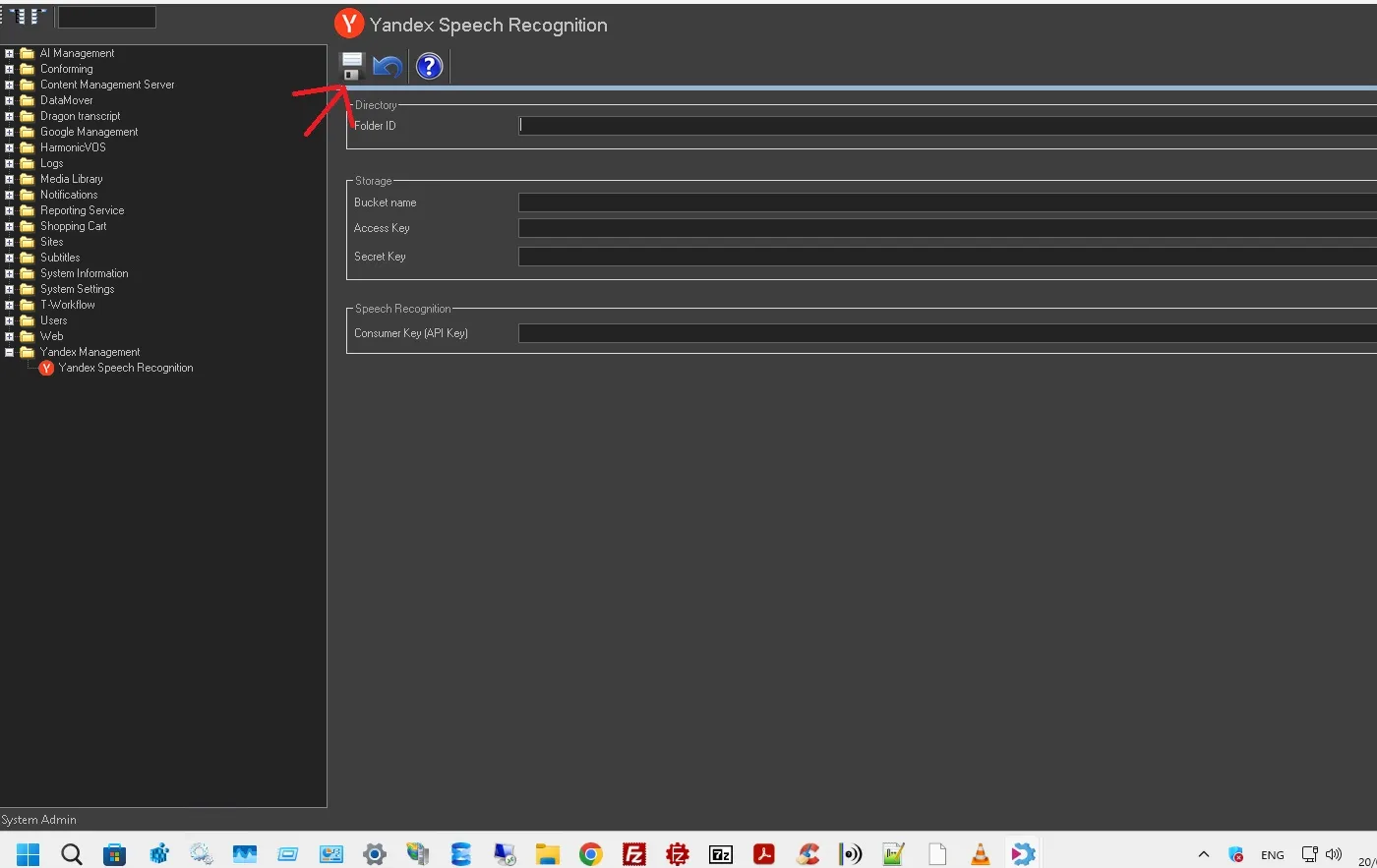The width and height of the screenshot is (1377, 868).
Task: Click the blue Undo arrow icon
Action: (388, 67)
